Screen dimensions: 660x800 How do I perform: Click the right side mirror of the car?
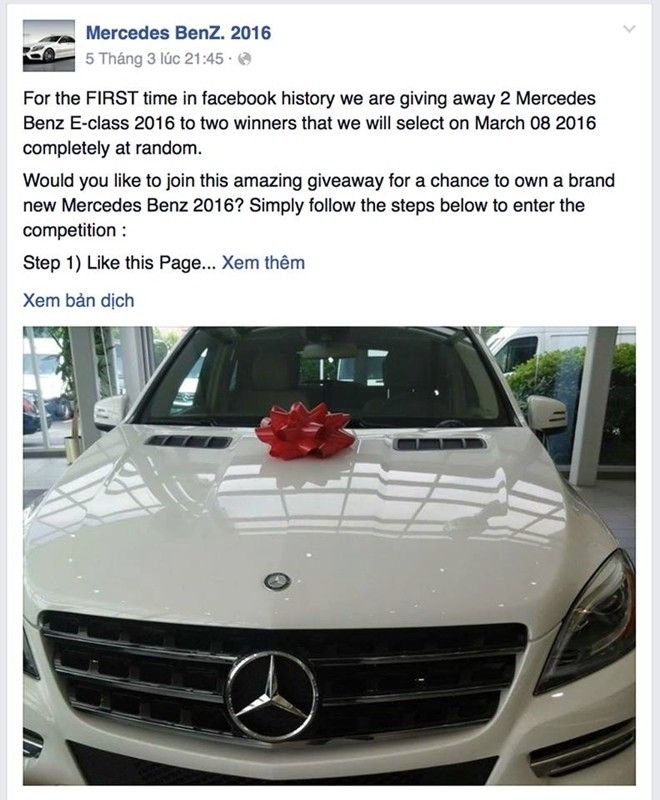point(546,416)
